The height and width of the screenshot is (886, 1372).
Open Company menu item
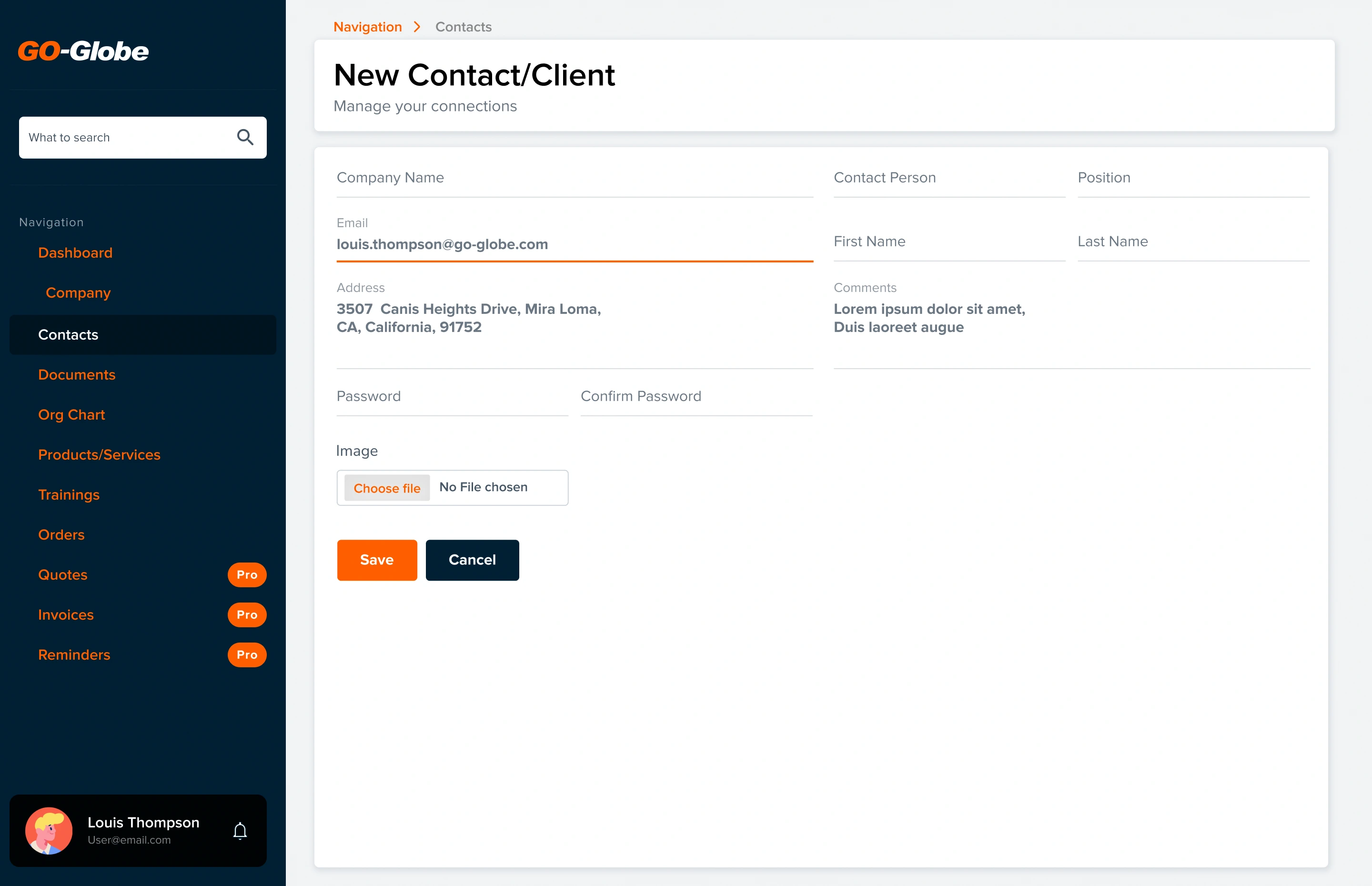(x=78, y=292)
